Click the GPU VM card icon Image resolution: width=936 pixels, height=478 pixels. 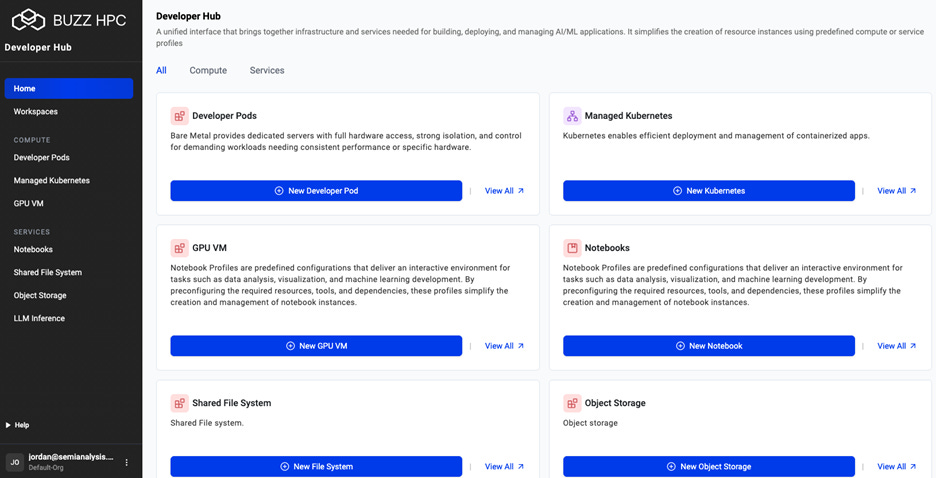179,248
